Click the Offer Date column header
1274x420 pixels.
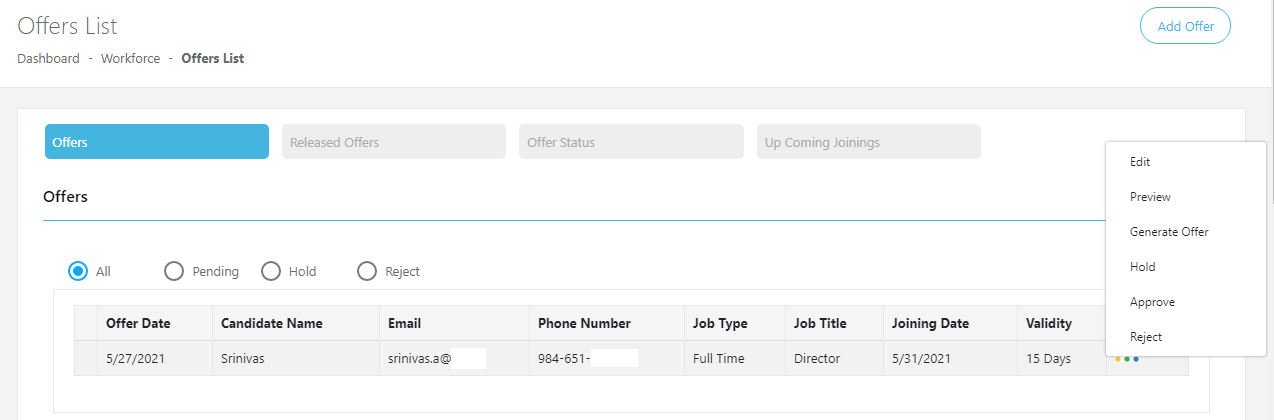coord(138,323)
